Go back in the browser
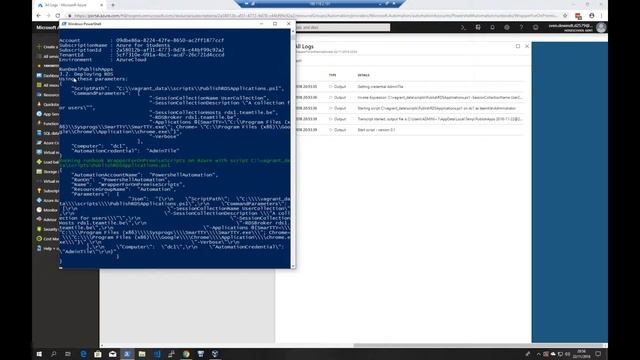This screenshot has width=640, height=360. (x=39, y=16)
